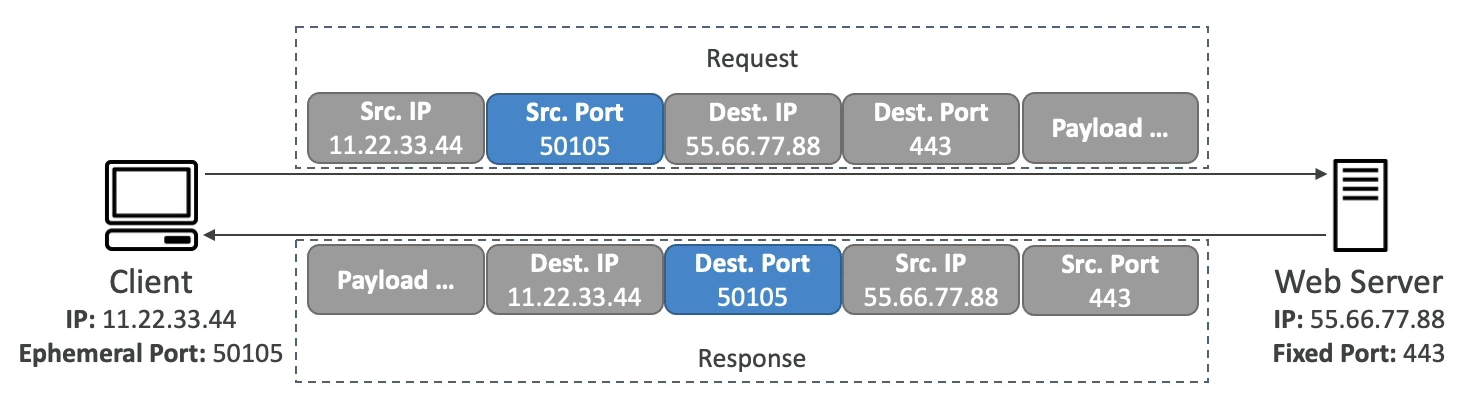Click the client computer icon
Viewport: 1468px width, 404px height.
[x=151, y=208]
